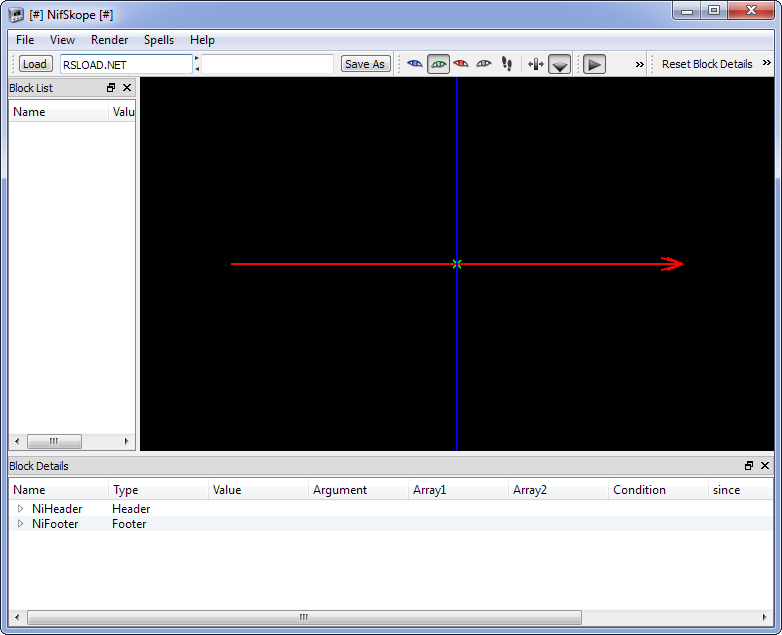Select the gray eye User view icon
The height and width of the screenshot is (635, 782).
point(484,64)
